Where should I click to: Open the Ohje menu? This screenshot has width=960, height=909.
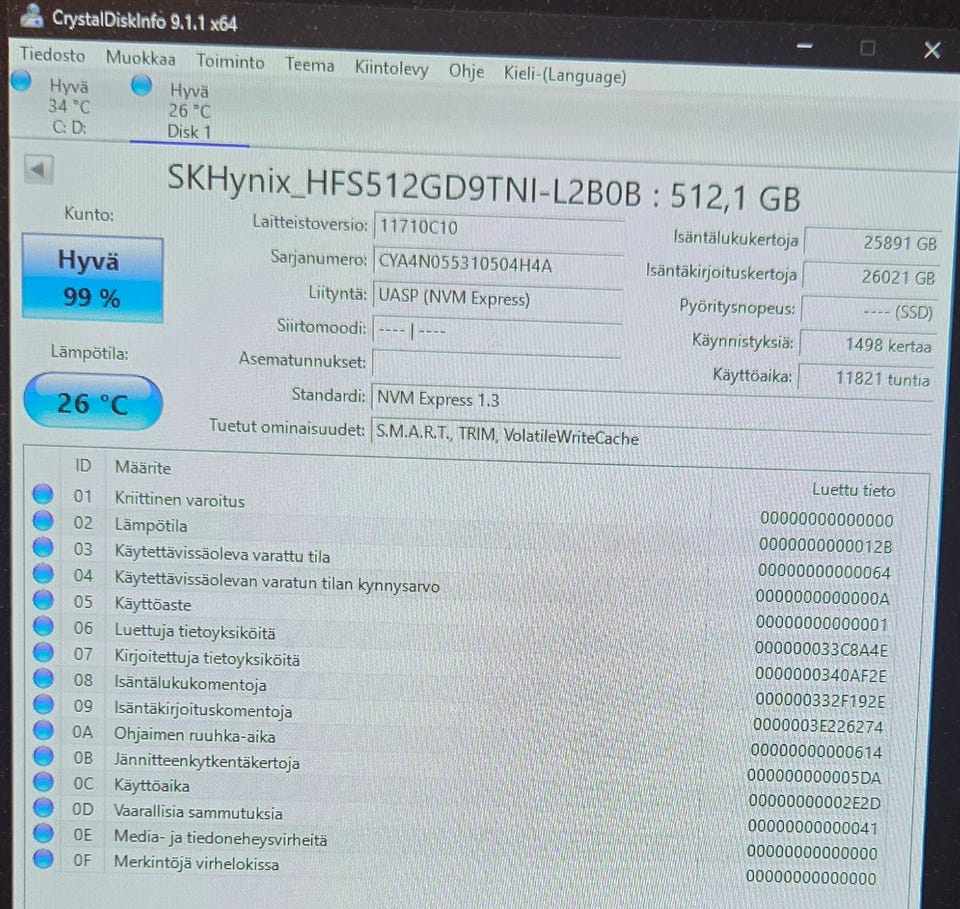[x=466, y=72]
